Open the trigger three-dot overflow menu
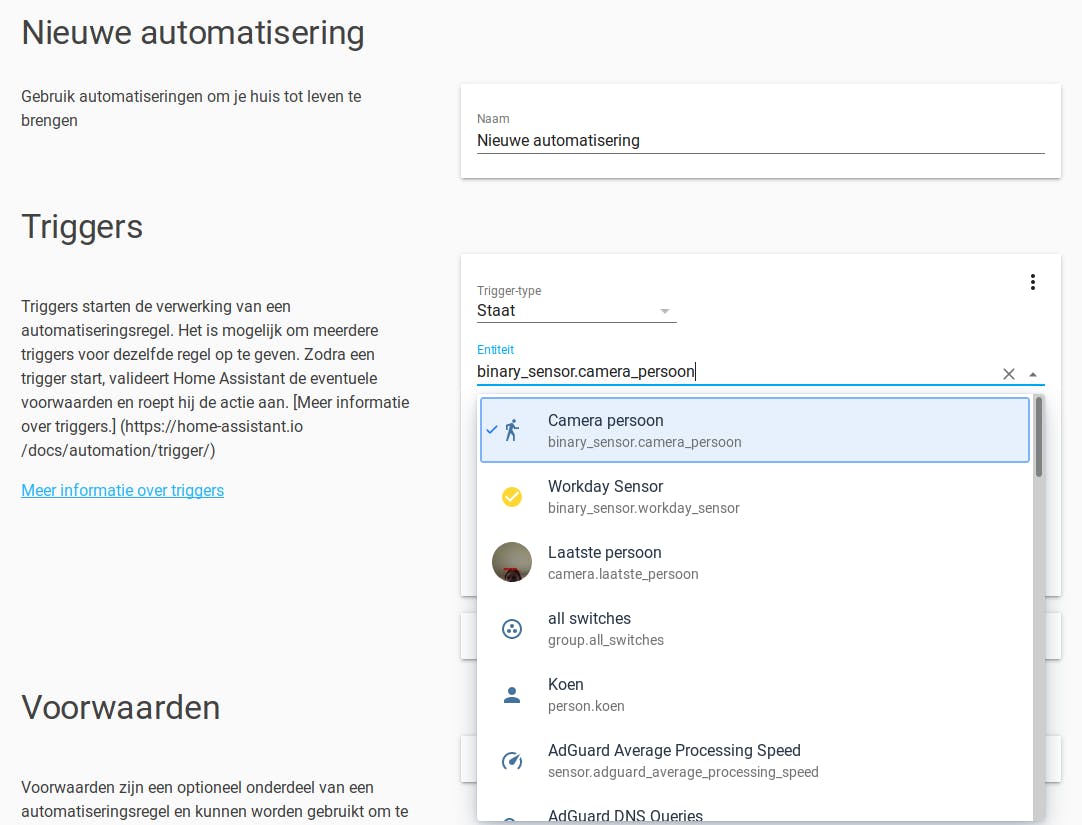Image resolution: width=1082 pixels, height=825 pixels. coord(1033,282)
